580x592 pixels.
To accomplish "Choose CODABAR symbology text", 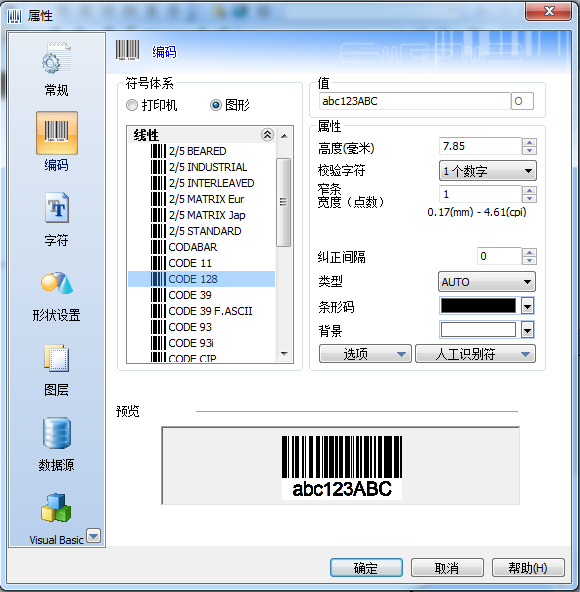I will [193, 247].
